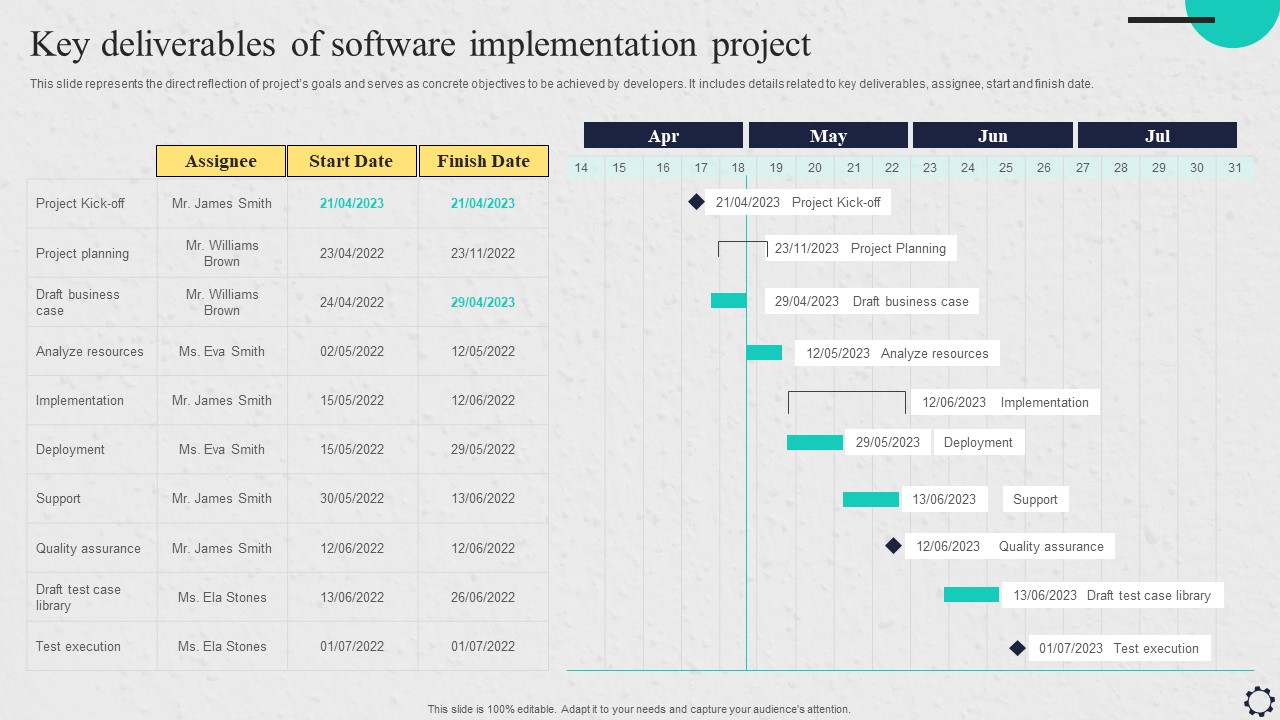Image resolution: width=1280 pixels, height=720 pixels.
Task: Click start date 30/05/2022 in Support row
Action: coord(352,498)
